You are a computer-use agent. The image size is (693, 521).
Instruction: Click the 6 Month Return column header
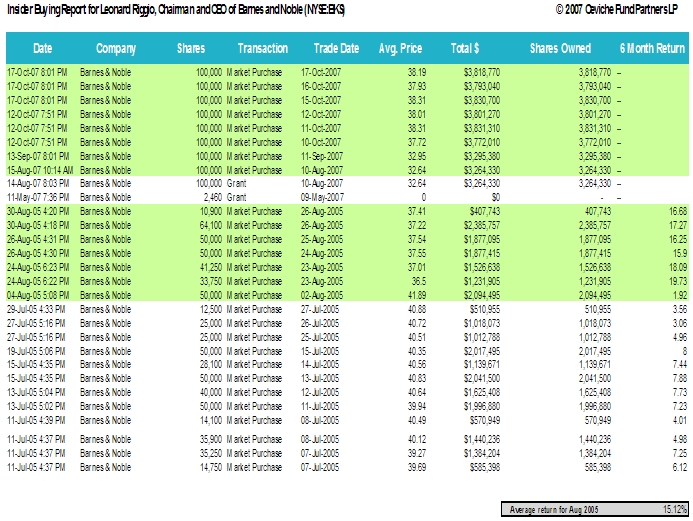652,48
